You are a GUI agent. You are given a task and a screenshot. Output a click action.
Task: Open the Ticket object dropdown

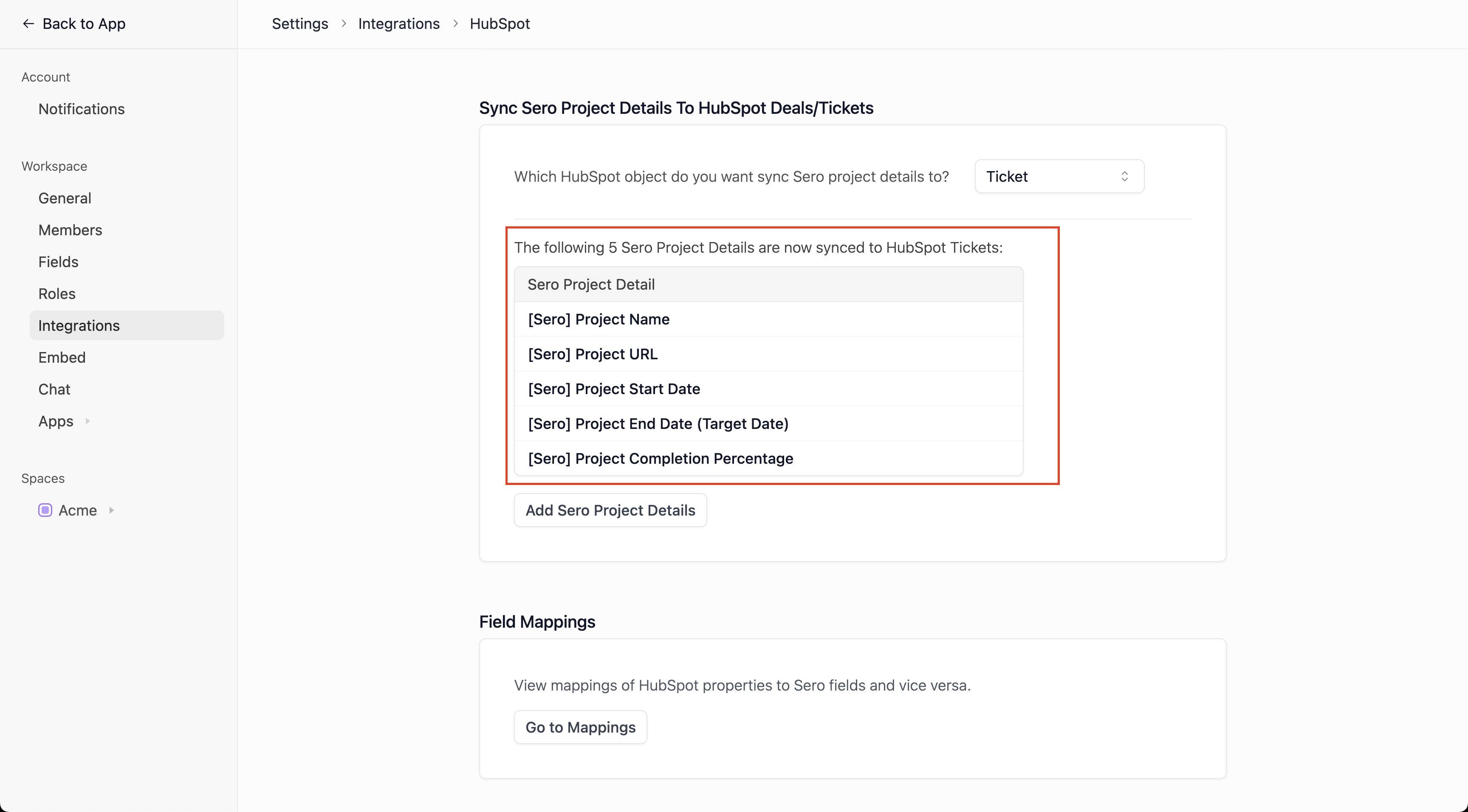click(x=1059, y=177)
